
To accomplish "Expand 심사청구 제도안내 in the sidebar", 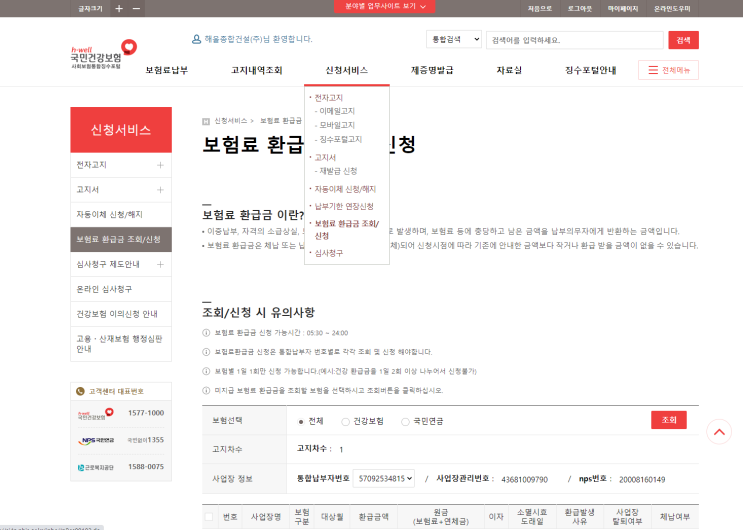I will (x=160, y=265).
